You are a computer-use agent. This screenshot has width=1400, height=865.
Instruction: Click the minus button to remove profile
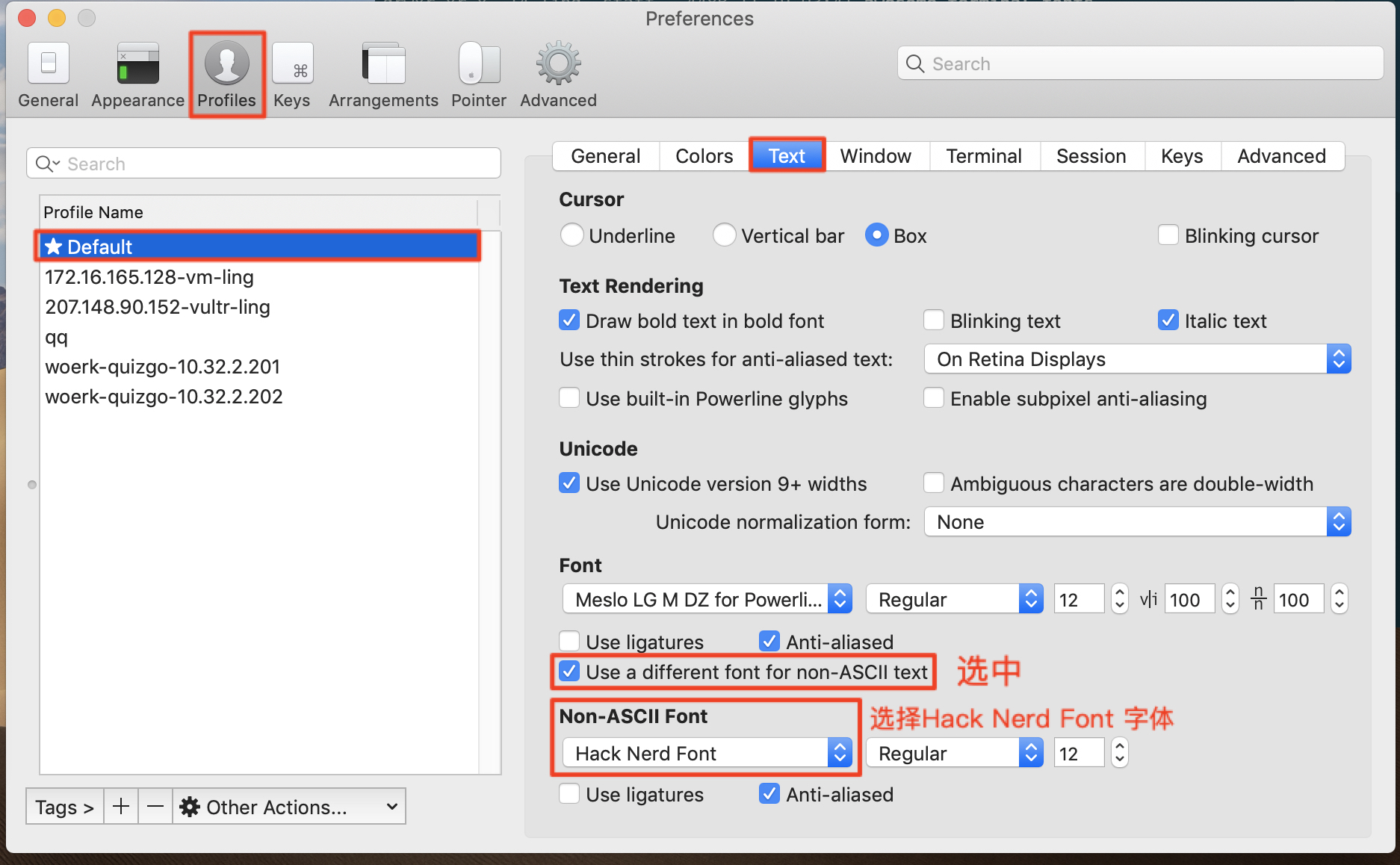point(155,807)
